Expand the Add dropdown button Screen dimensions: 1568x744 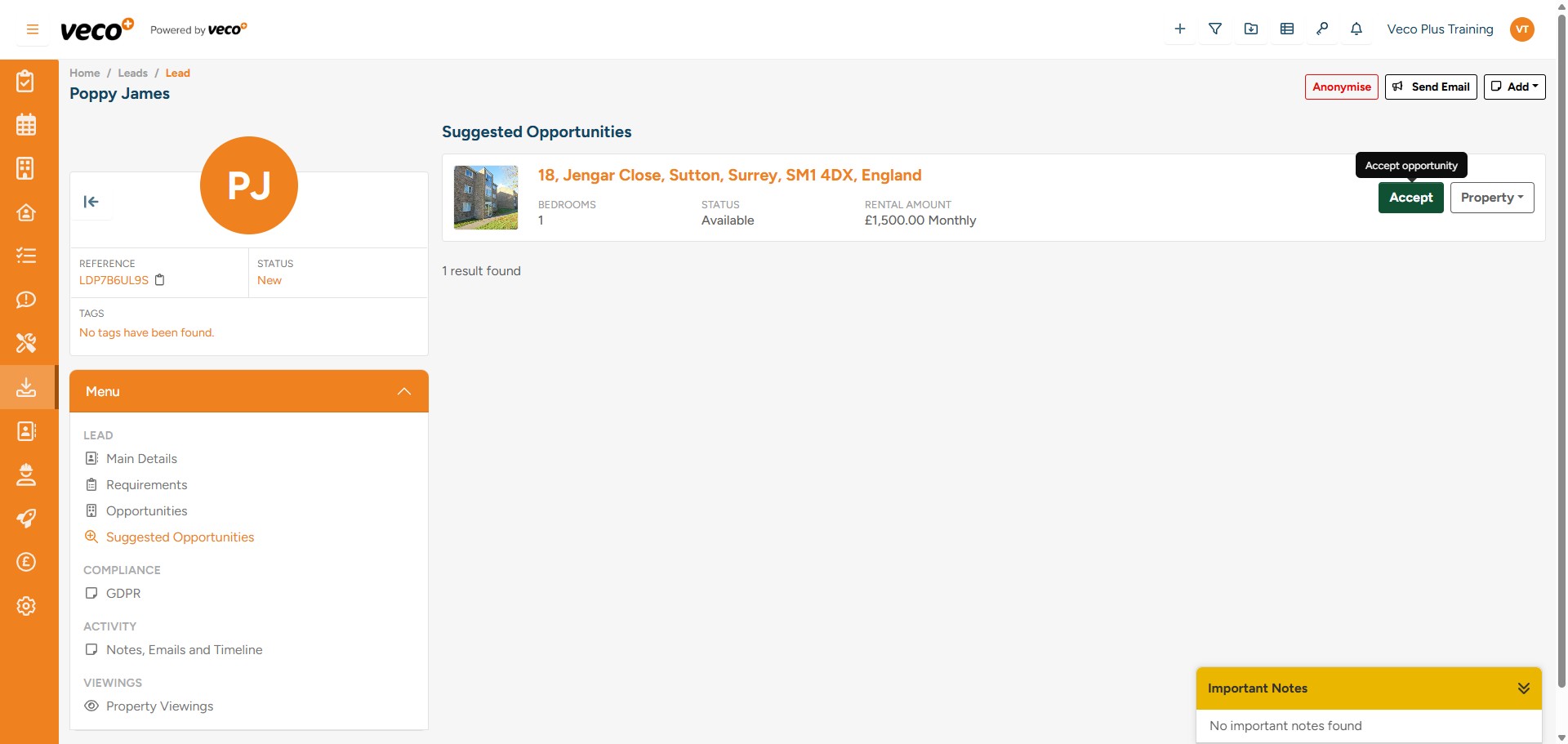(1515, 87)
